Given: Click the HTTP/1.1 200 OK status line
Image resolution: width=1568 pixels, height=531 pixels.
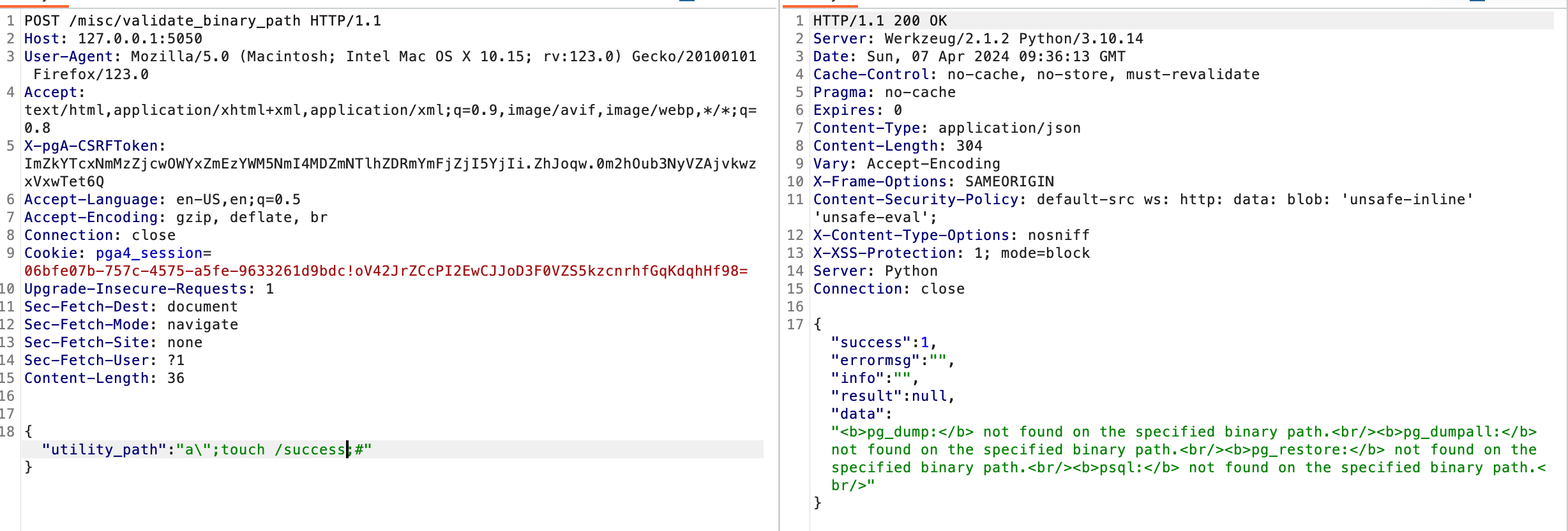Looking at the screenshot, I should tap(880, 21).
